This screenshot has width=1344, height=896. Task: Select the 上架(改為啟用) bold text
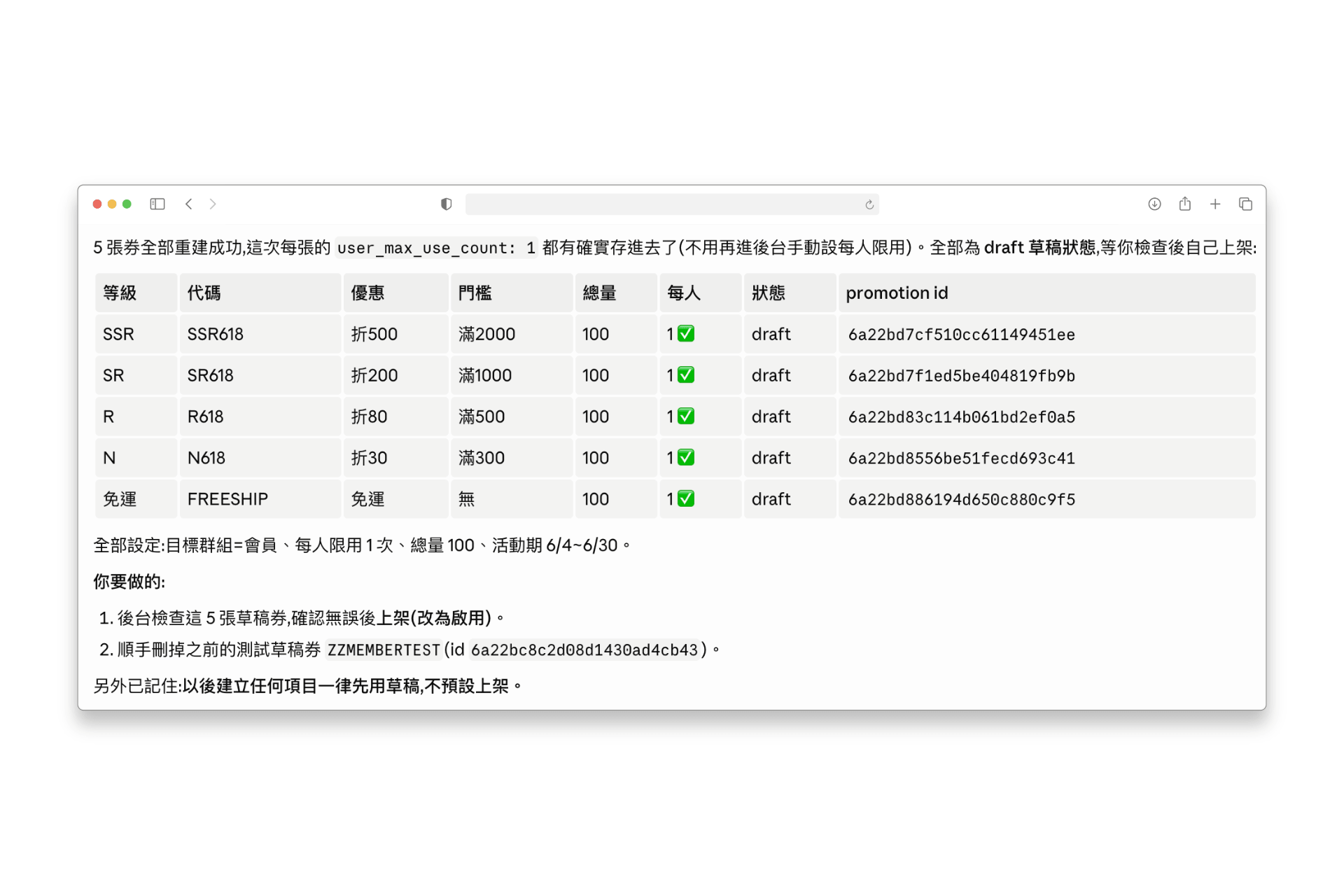click(x=433, y=618)
